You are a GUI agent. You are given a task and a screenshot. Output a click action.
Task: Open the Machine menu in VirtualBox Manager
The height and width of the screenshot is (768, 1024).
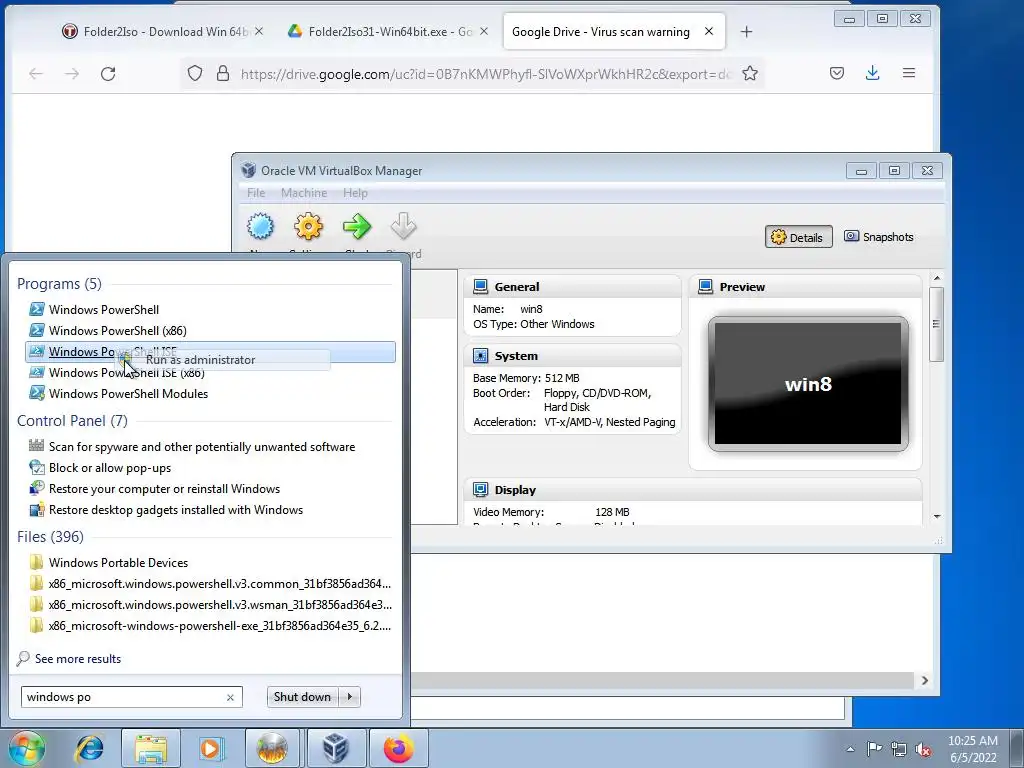(x=304, y=193)
